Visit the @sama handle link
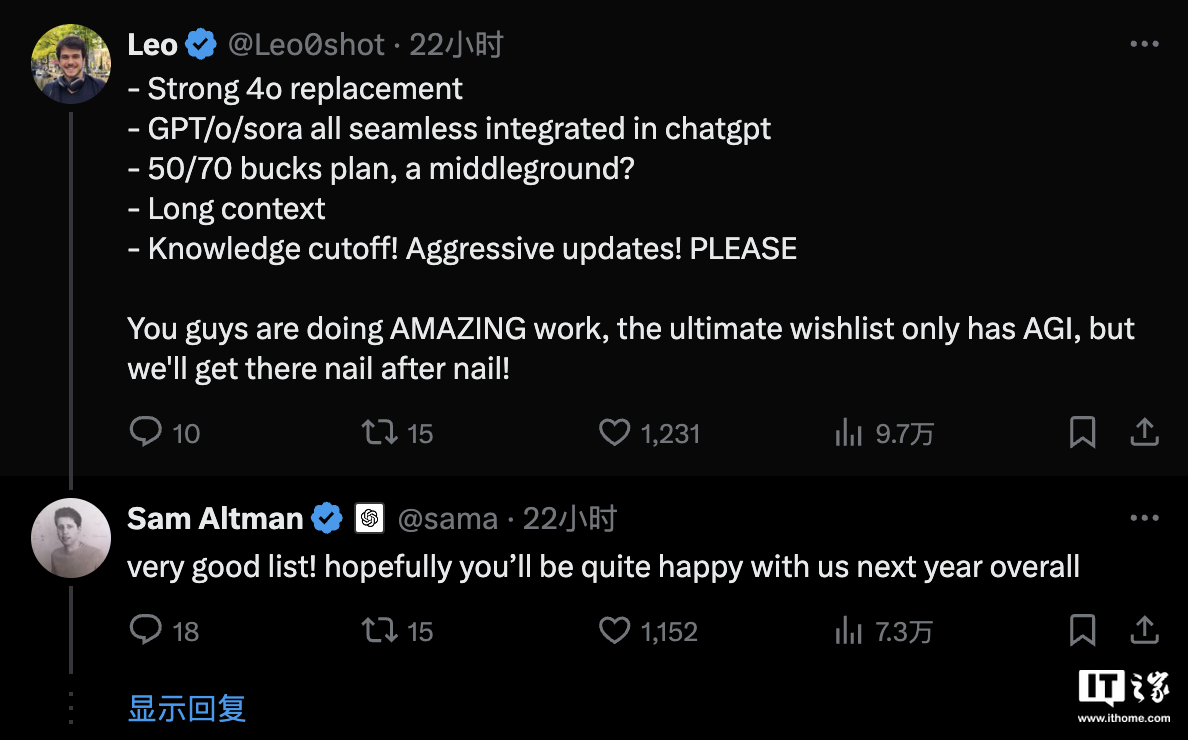Viewport: 1188px width, 740px height. (447, 518)
